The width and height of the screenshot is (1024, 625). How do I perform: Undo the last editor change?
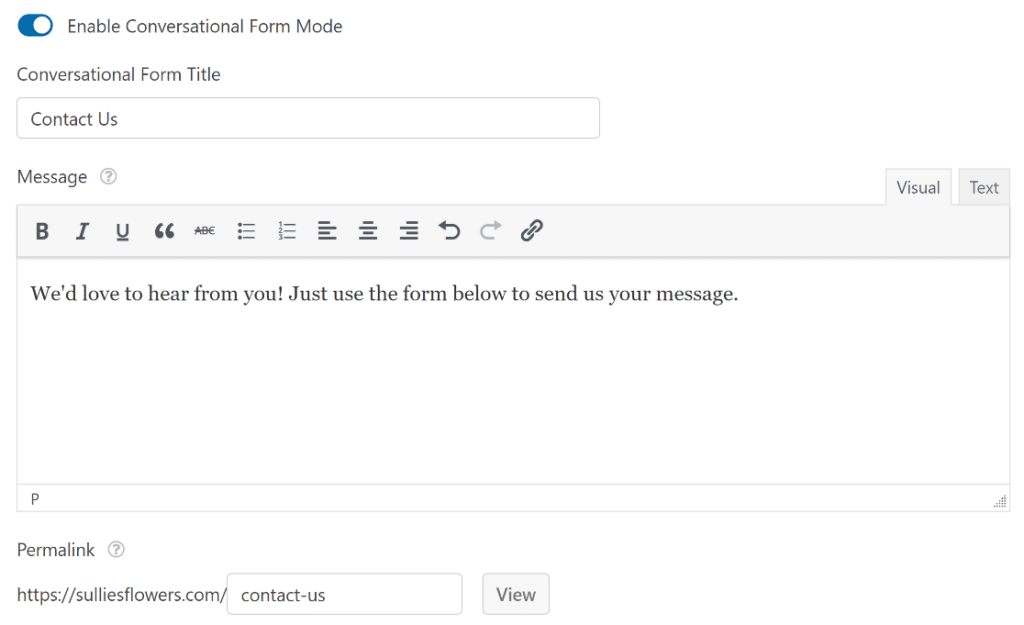[449, 231]
